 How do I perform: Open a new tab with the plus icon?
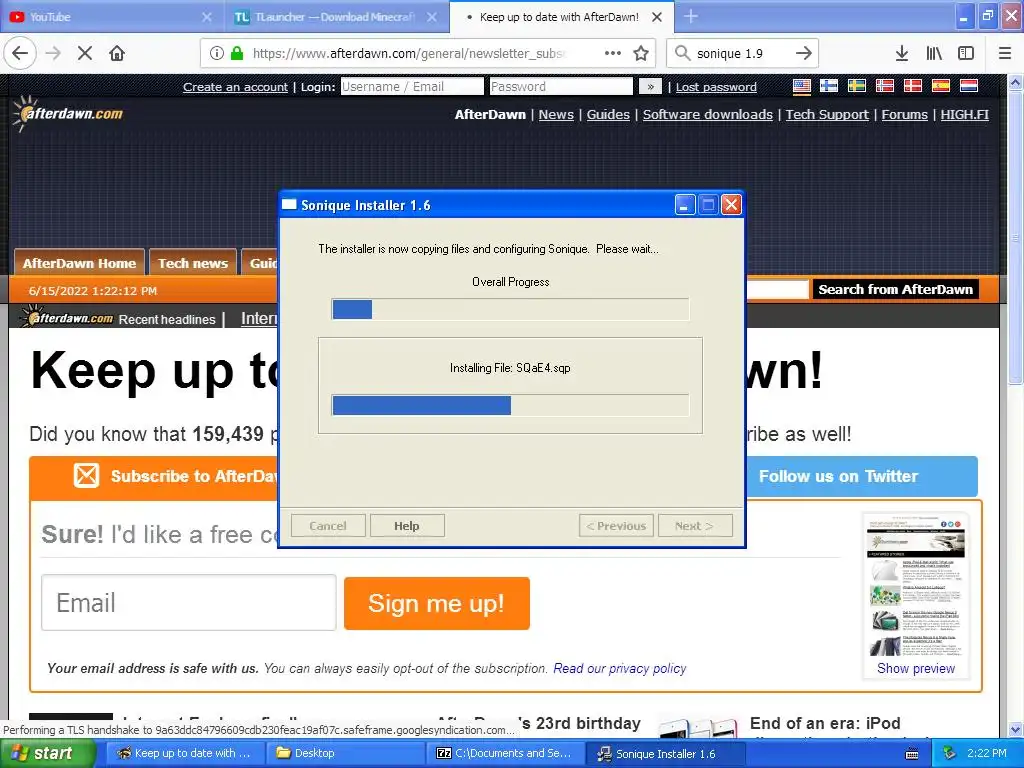[x=691, y=16]
